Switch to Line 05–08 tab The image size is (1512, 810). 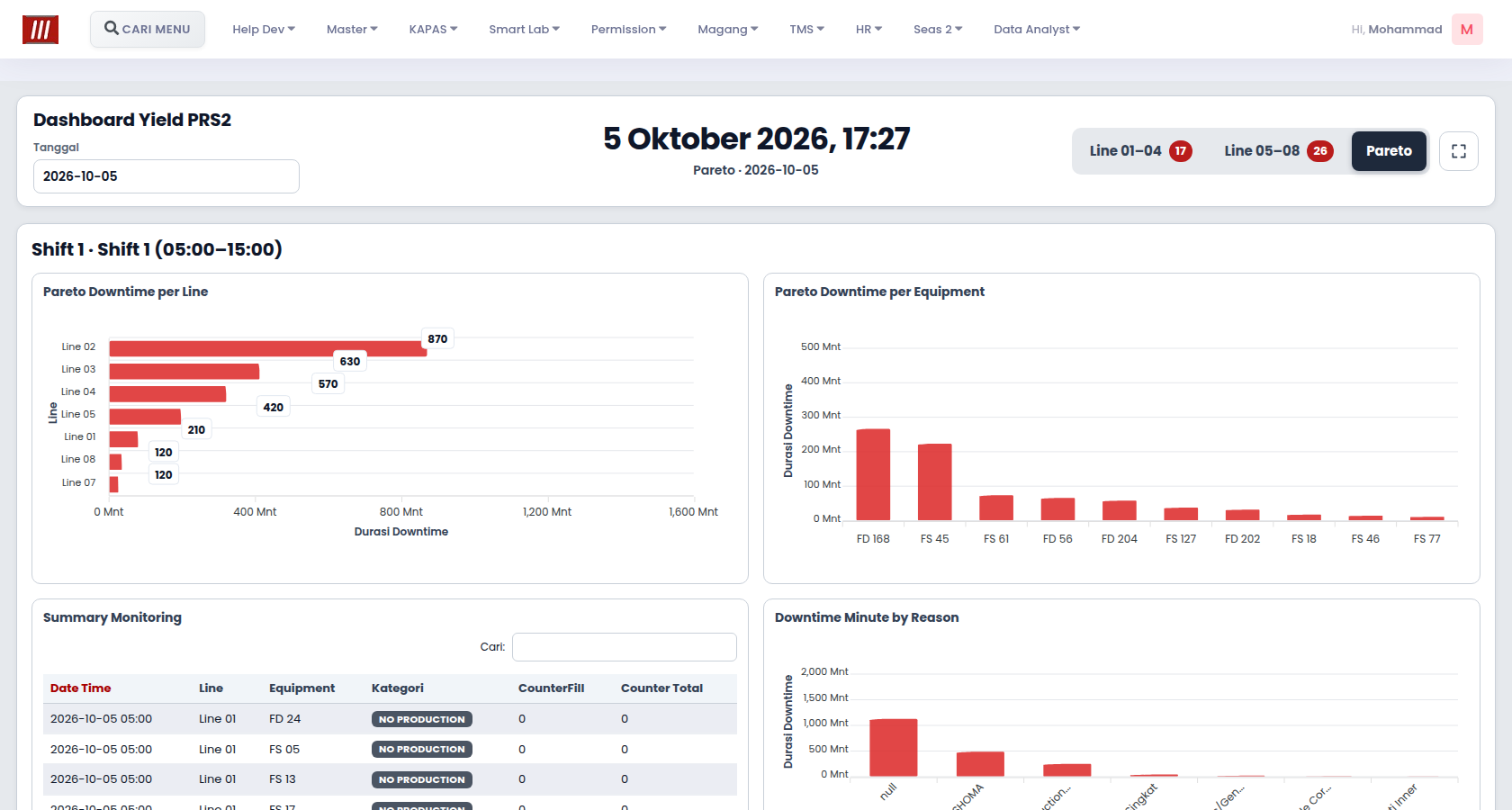point(1278,151)
